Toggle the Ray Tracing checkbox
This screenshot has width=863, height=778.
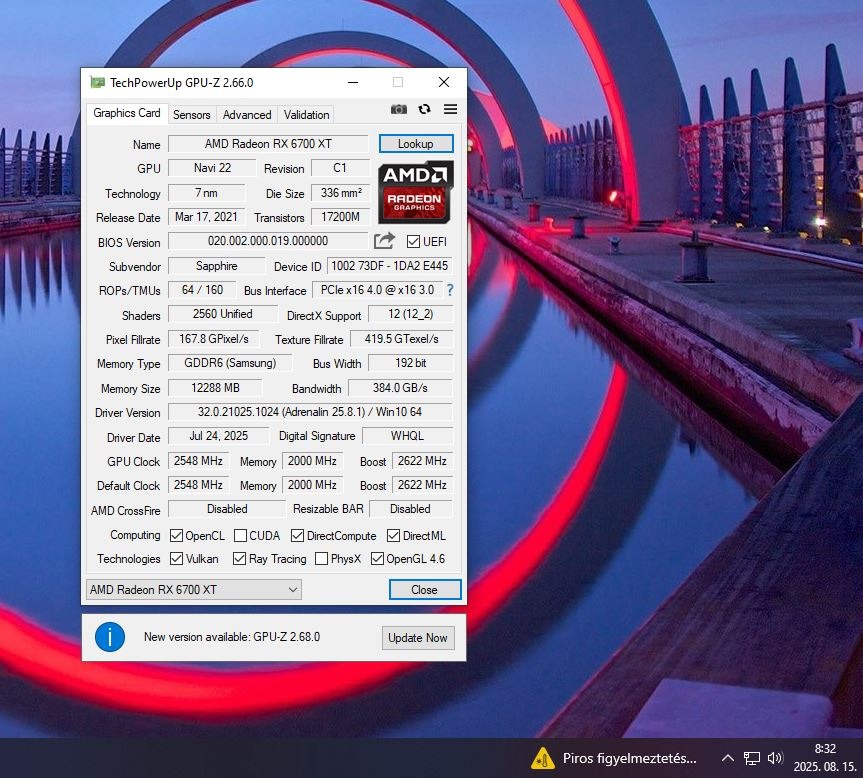point(239,558)
